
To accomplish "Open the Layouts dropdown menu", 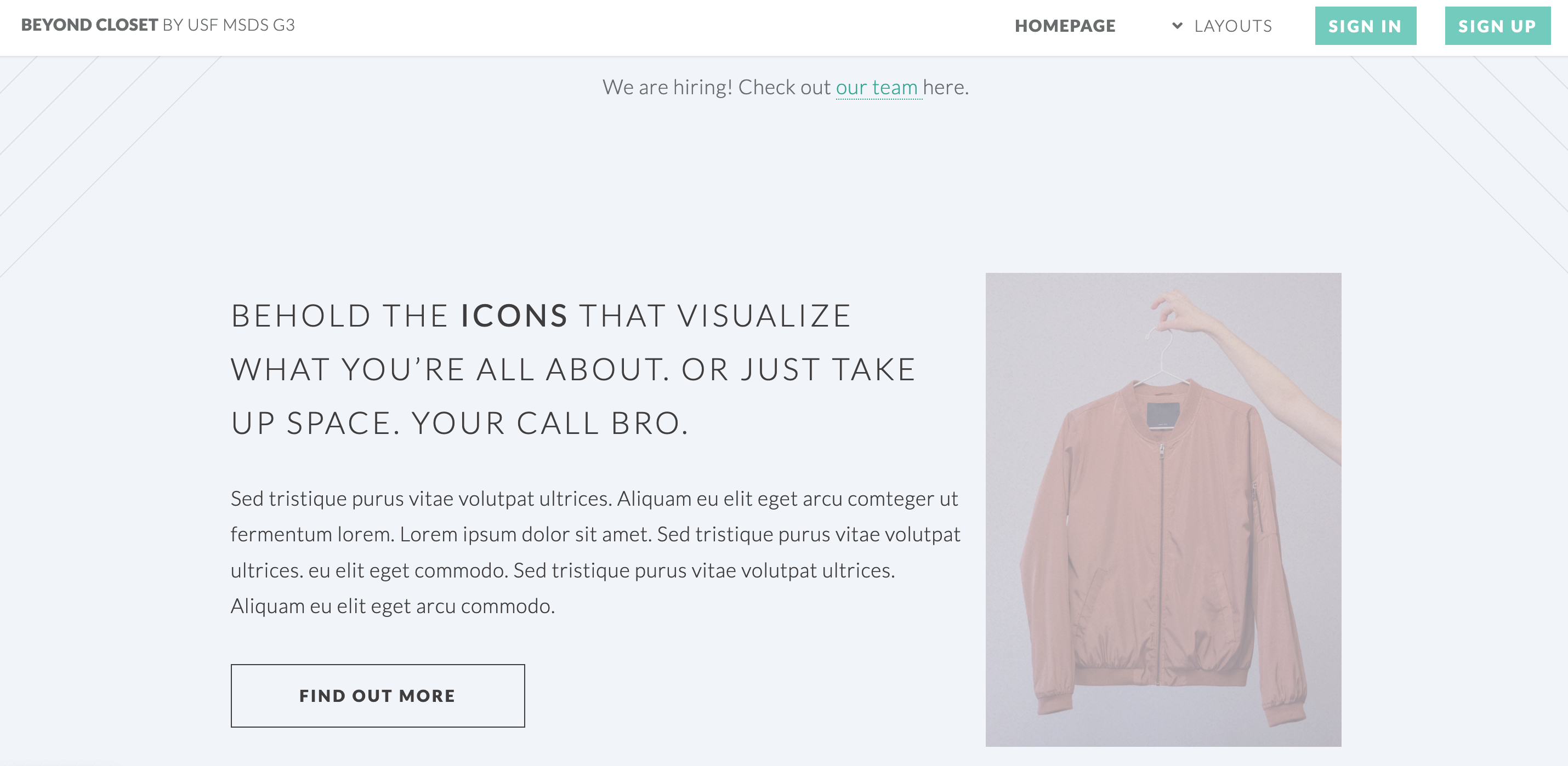I will [x=1222, y=26].
